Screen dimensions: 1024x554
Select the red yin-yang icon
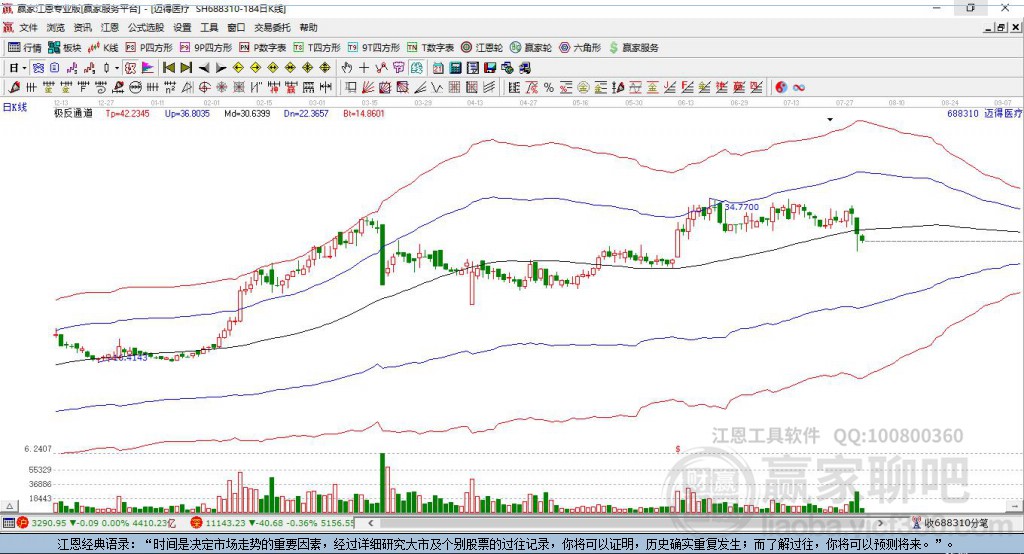tap(781, 87)
